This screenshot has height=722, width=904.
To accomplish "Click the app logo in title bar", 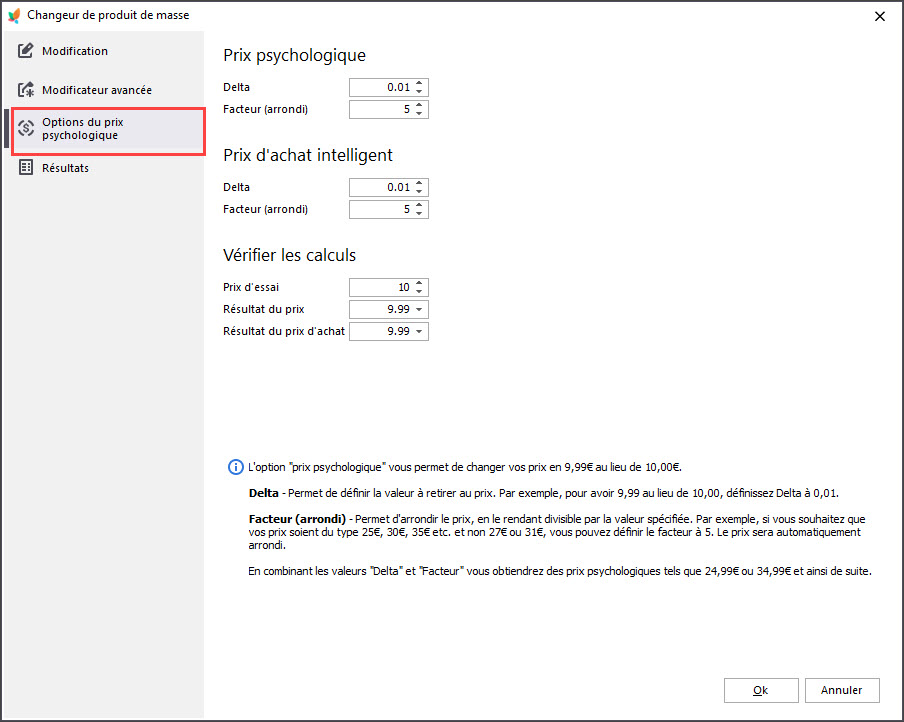I will pos(14,15).
